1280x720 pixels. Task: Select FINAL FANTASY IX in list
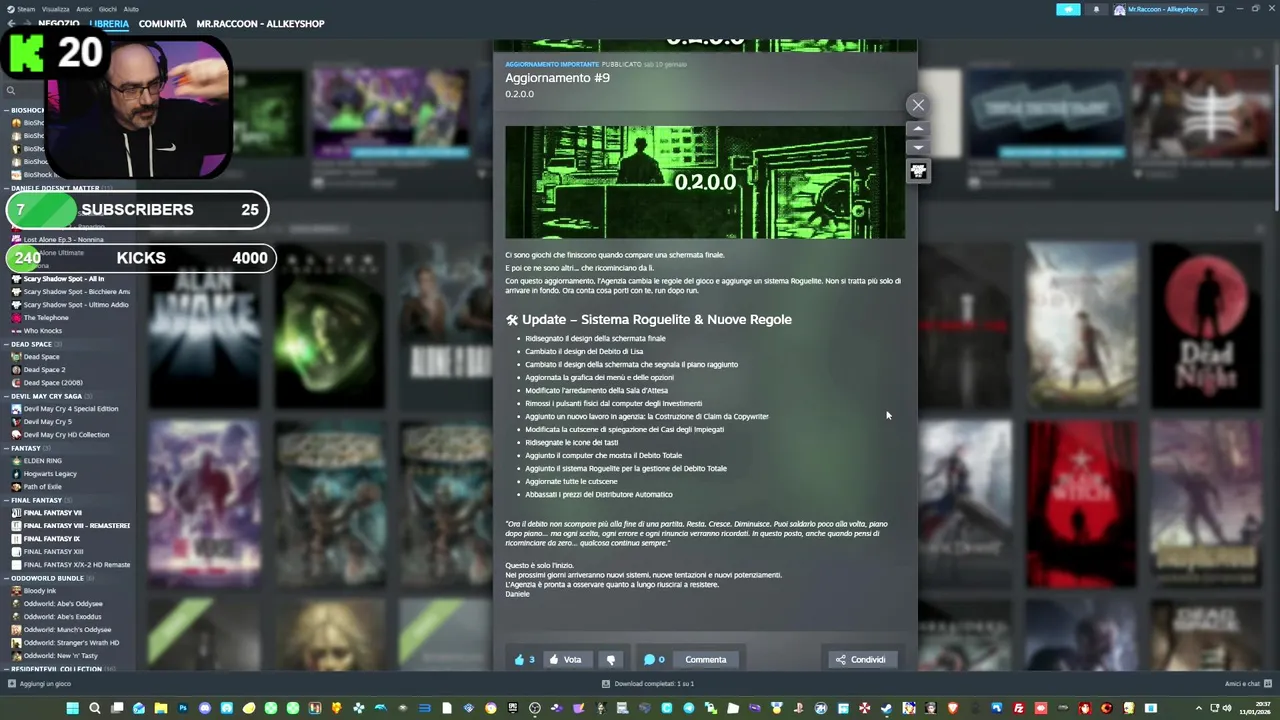coord(51,539)
